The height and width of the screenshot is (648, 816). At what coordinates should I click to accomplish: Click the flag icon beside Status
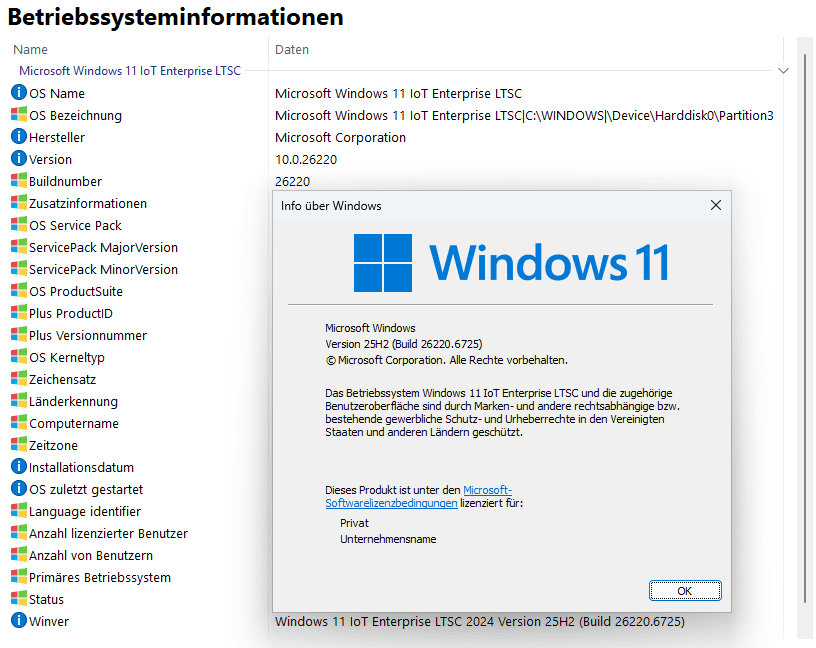pos(19,599)
